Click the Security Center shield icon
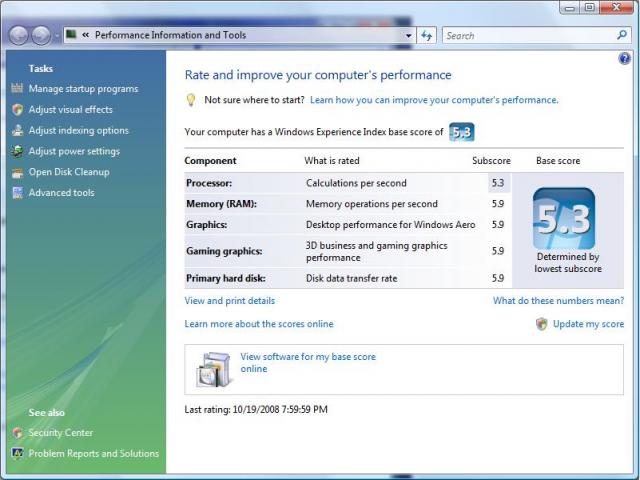 (17, 433)
